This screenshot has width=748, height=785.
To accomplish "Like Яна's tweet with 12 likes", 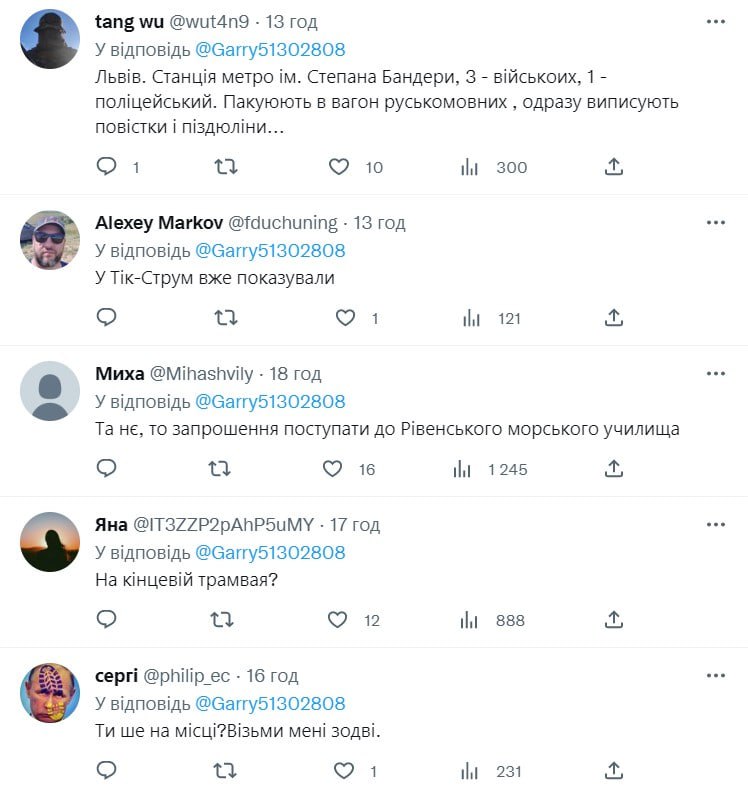I will [x=339, y=620].
